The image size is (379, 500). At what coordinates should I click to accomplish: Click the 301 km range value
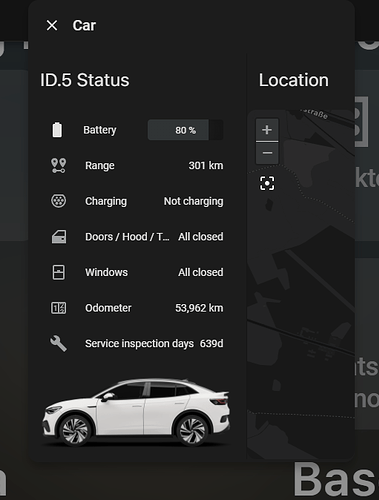coord(206,165)
